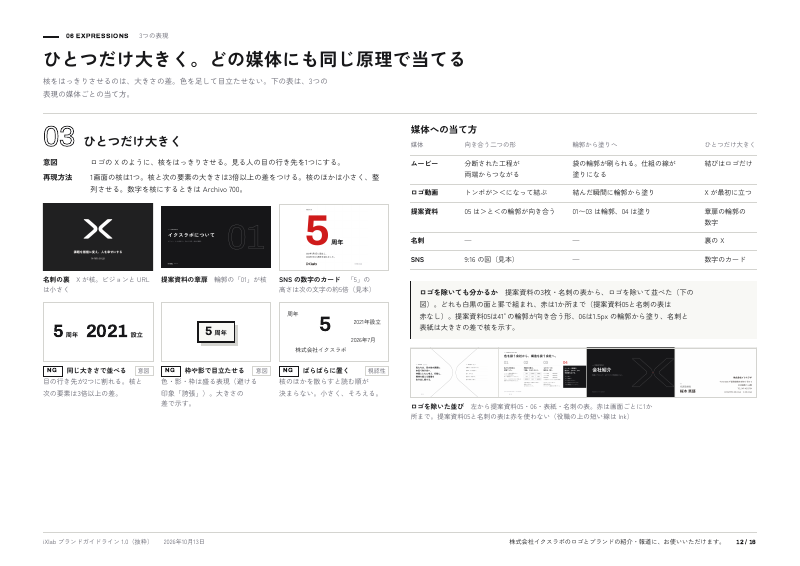
Task: Click the page number "12 / 18"
Action: pyautogui.click(x=746, y=542)
